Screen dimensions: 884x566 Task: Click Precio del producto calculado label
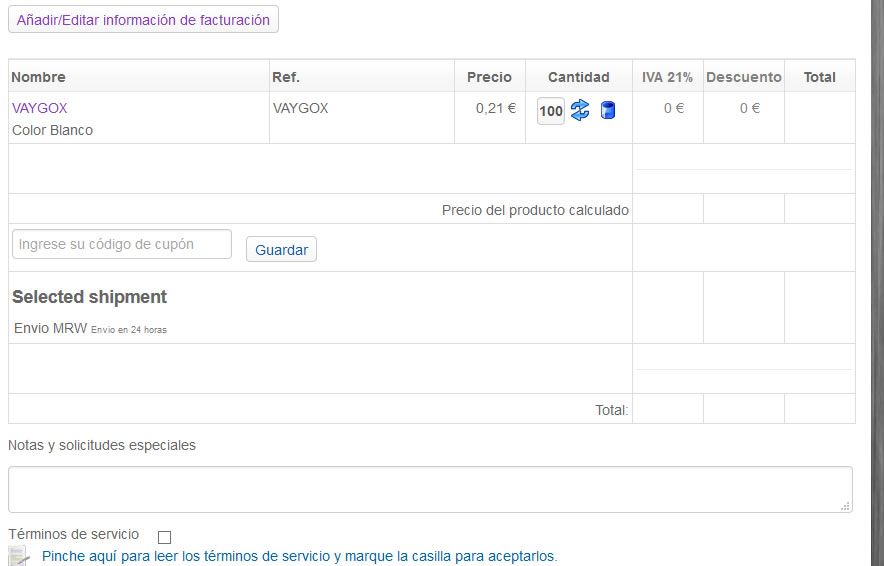click(x=535, y=210)
